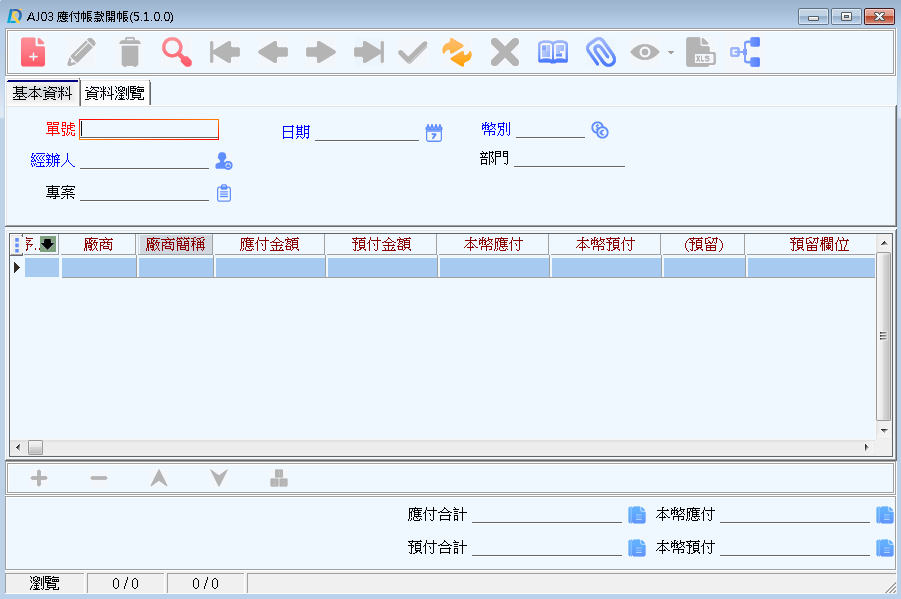This screenshot has width=901, height=599.
Task: Click grid vertical scrollbar up arrow
Action: 884,243
